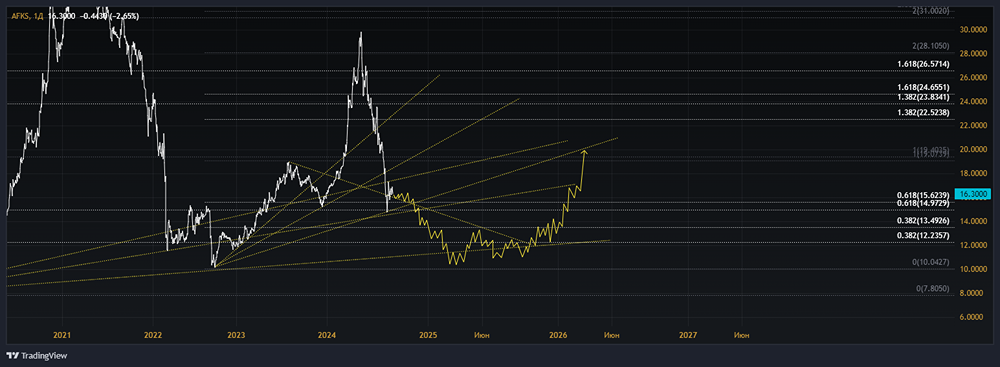Click the 2021 time axis label
Screen dimensions: 1000x367
[x=62, y=335]
